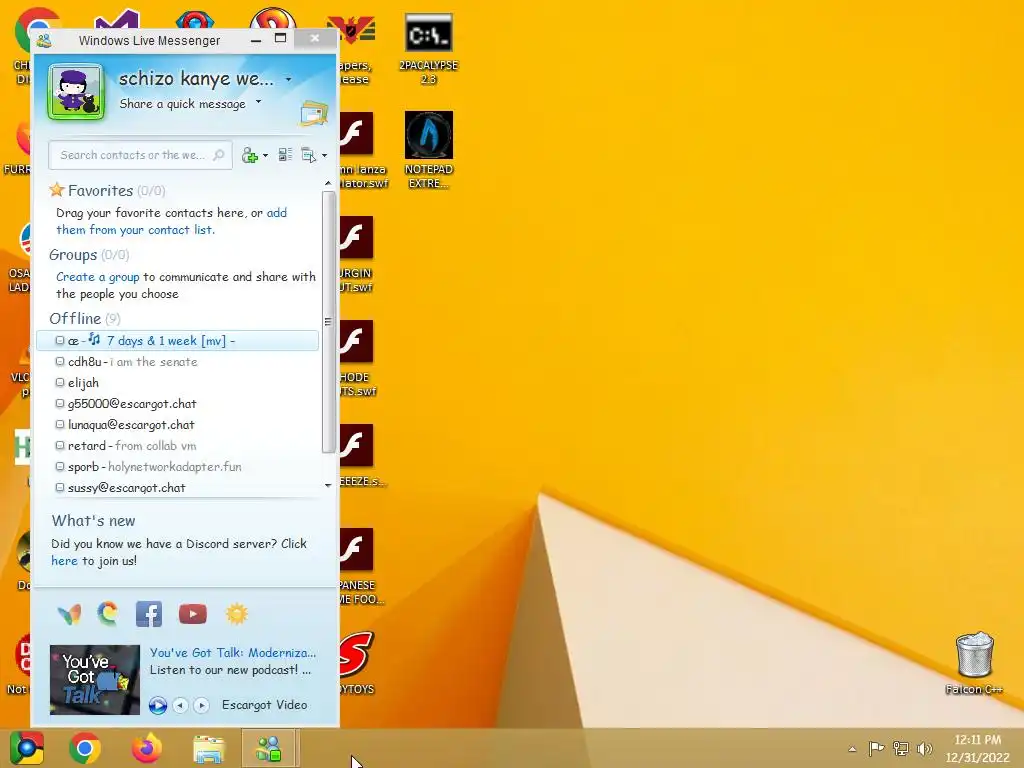Click the previous video arrow button
This screenshot has height=768, width=1024.
181,705
